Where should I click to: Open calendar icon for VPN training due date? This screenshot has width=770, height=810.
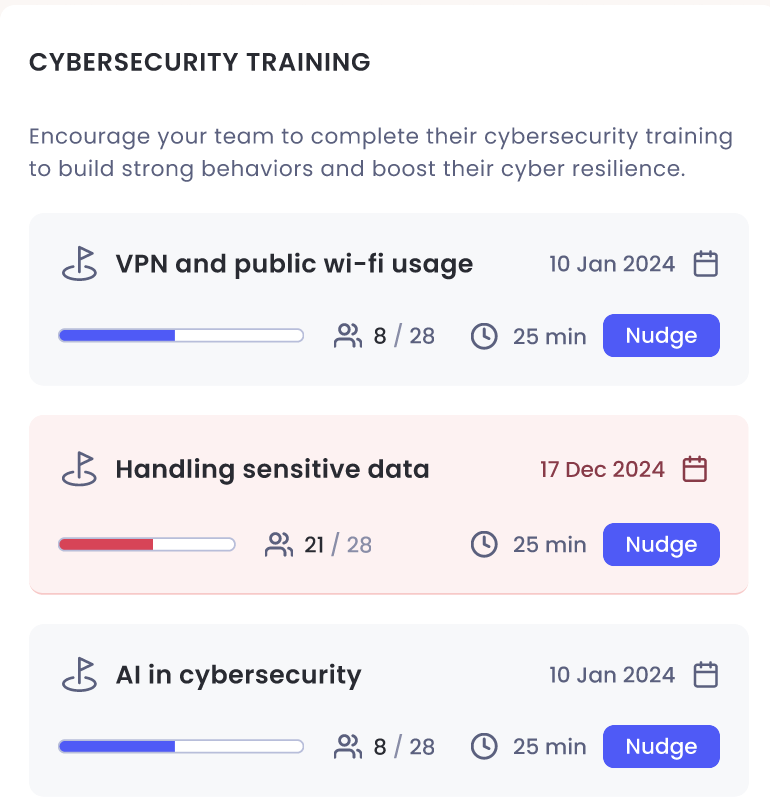705,263
